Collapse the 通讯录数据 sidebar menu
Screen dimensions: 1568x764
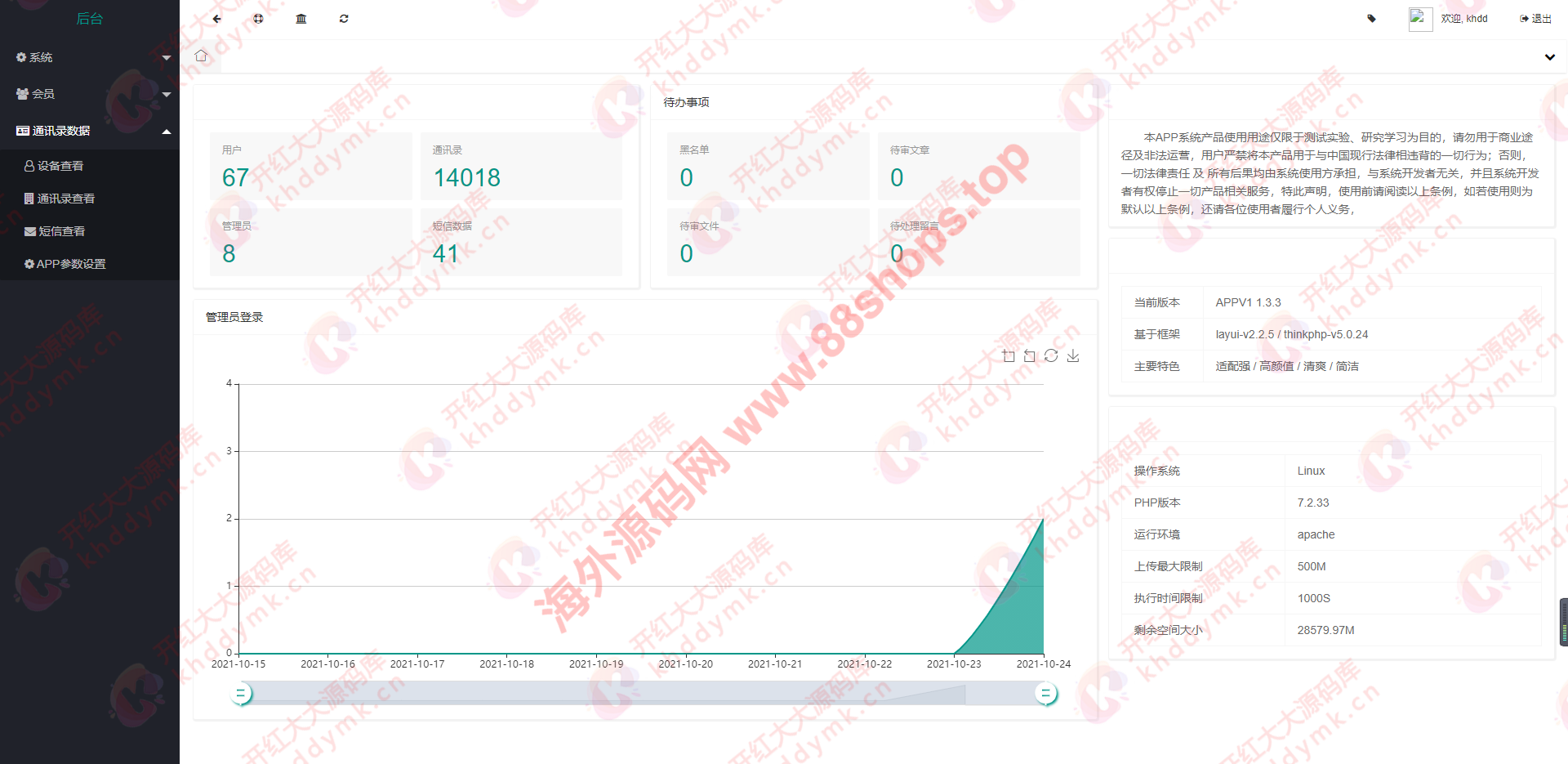(90, 131)
